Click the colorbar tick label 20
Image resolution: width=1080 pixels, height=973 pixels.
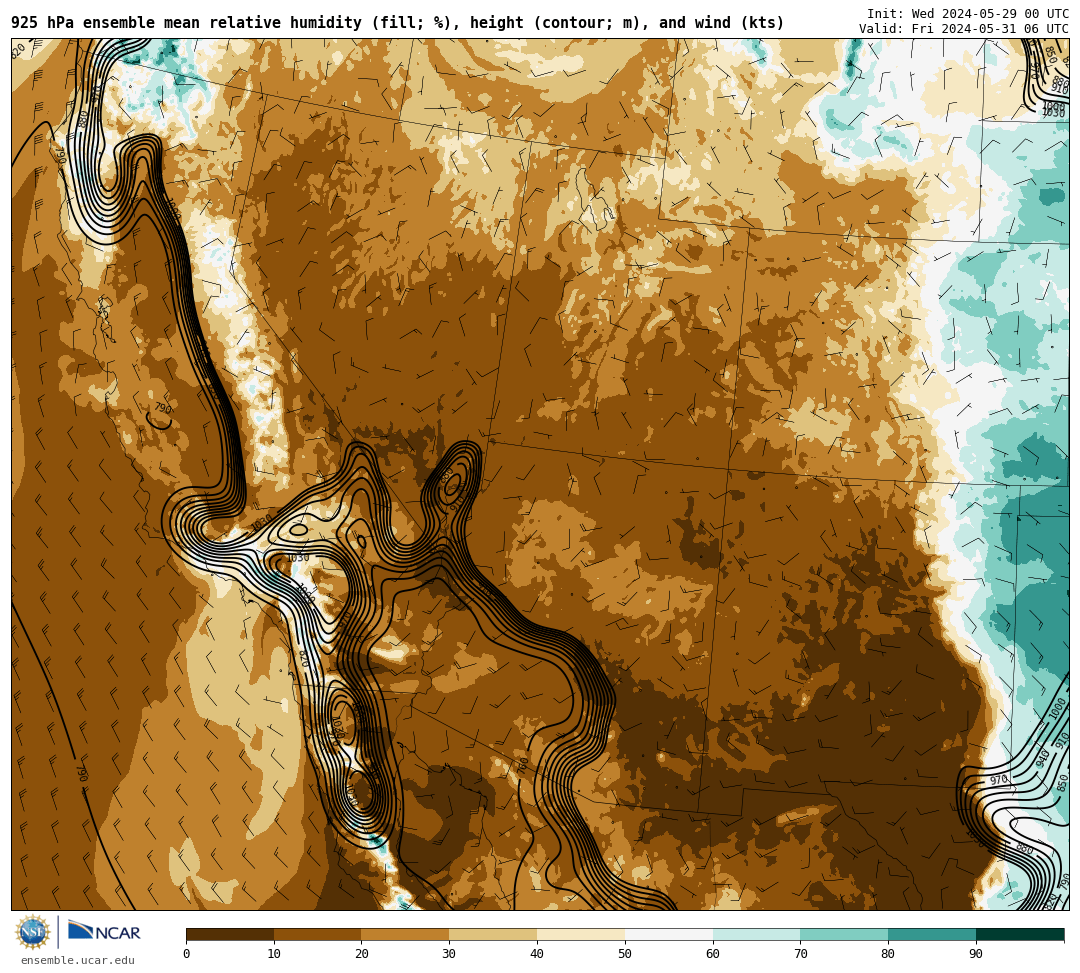362,954
